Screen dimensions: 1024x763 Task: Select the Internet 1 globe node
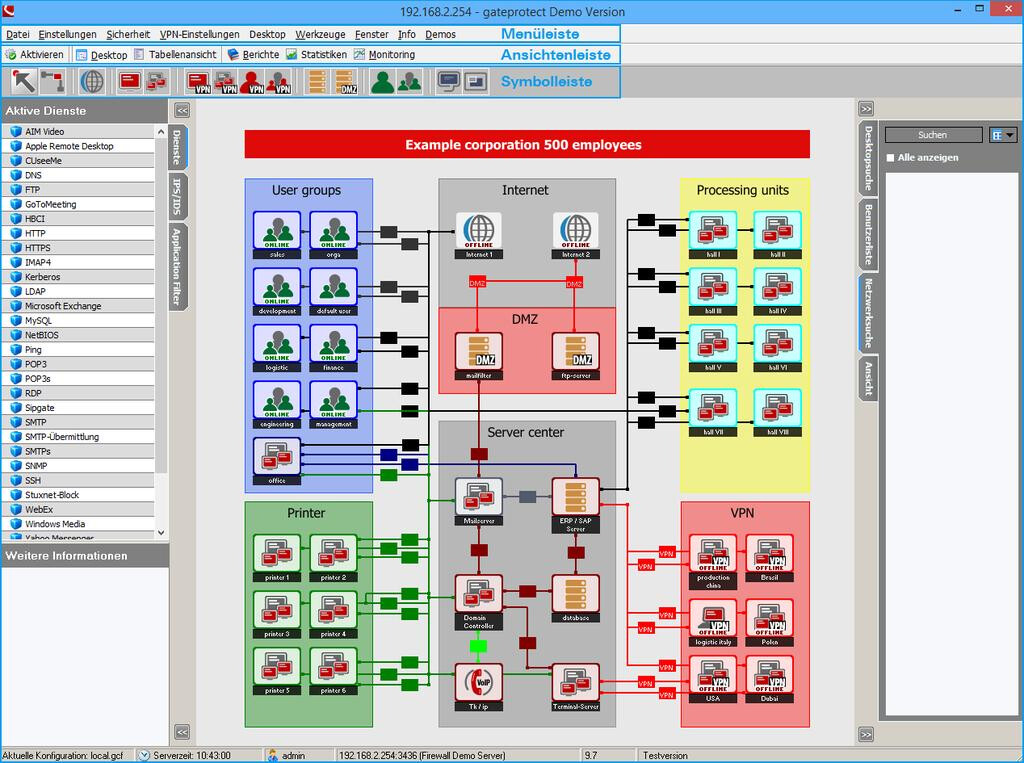click(479, 235)
